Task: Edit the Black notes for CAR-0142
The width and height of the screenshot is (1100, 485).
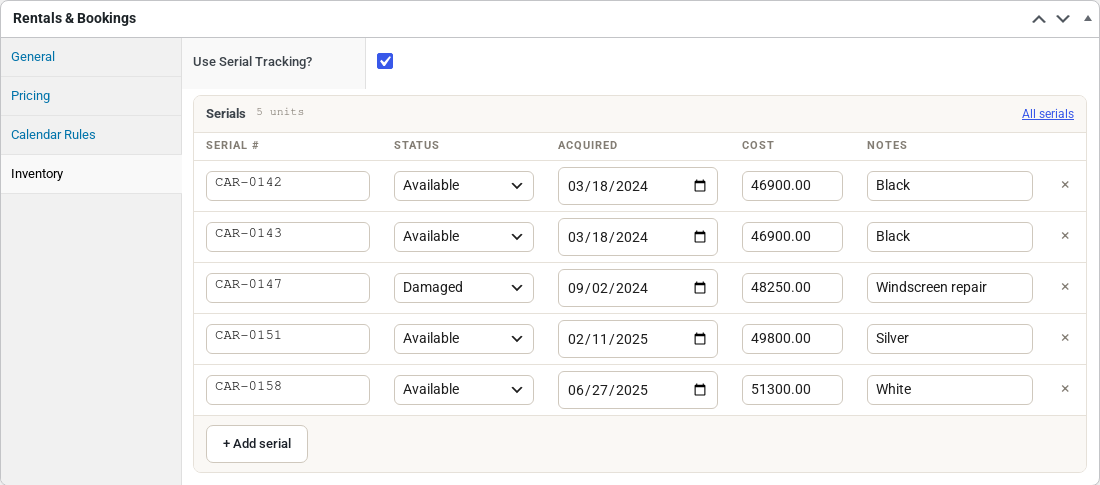Action: (950, 186)
